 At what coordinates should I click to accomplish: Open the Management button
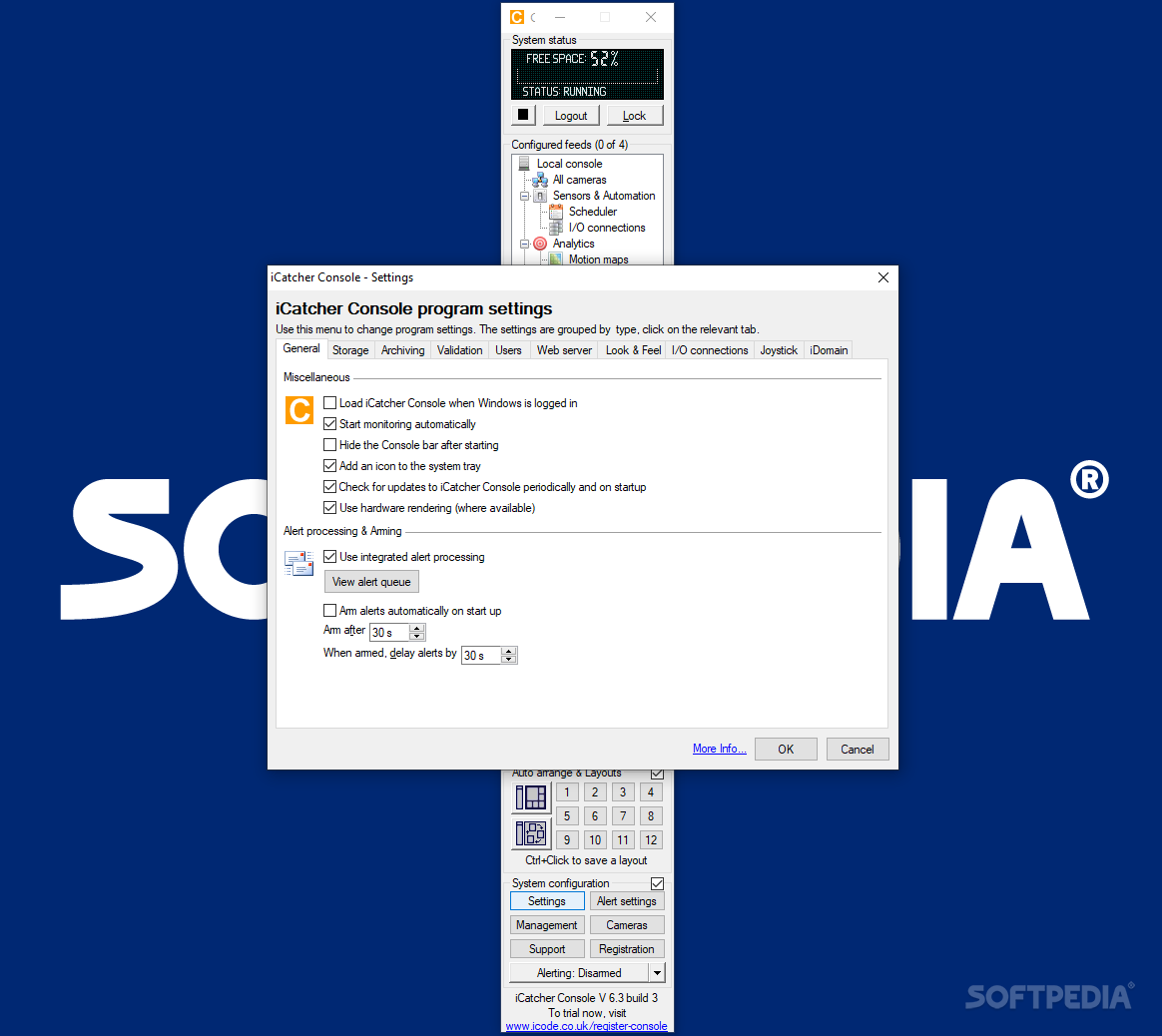(x=547, y=925)
